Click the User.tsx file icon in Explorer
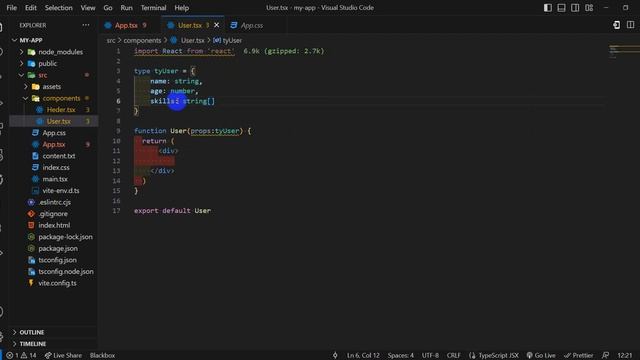Screen dimensions: 640x360 tap(40, 121)
